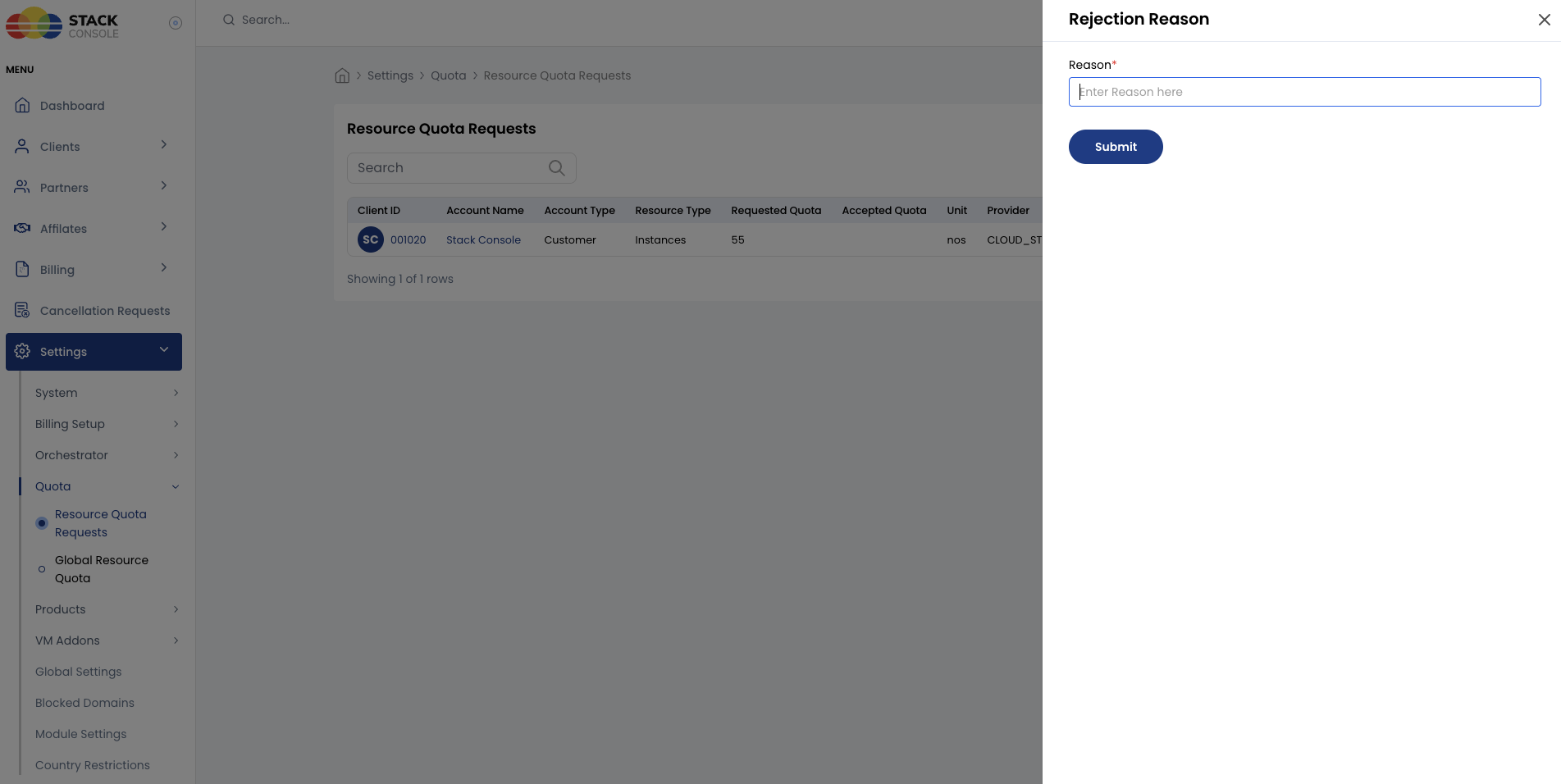Open the Dashboard home icon in menu
1561x784 pixels.
(x=23, y=105)
